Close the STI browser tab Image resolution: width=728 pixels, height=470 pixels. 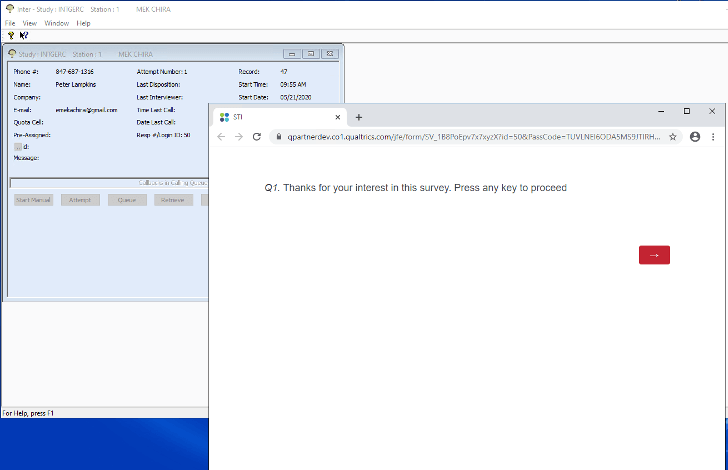[338, 117]
